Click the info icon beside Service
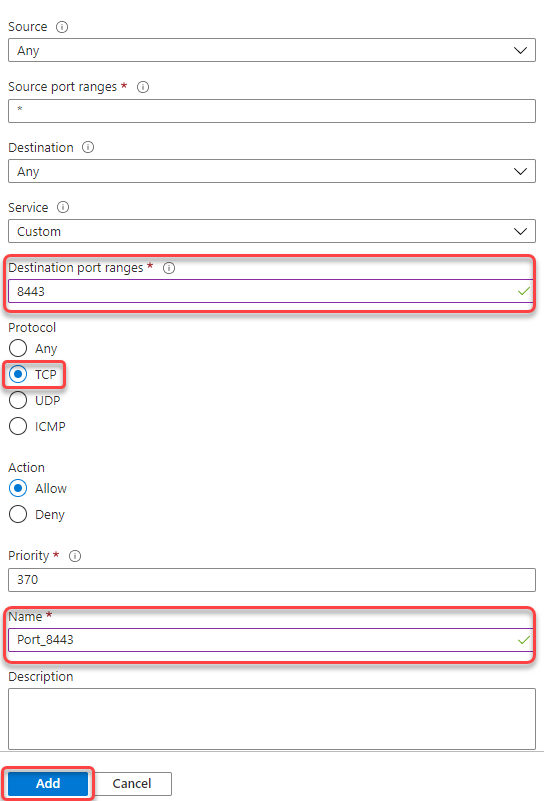This screenshot has width=544, height=801. click(63, 207)
